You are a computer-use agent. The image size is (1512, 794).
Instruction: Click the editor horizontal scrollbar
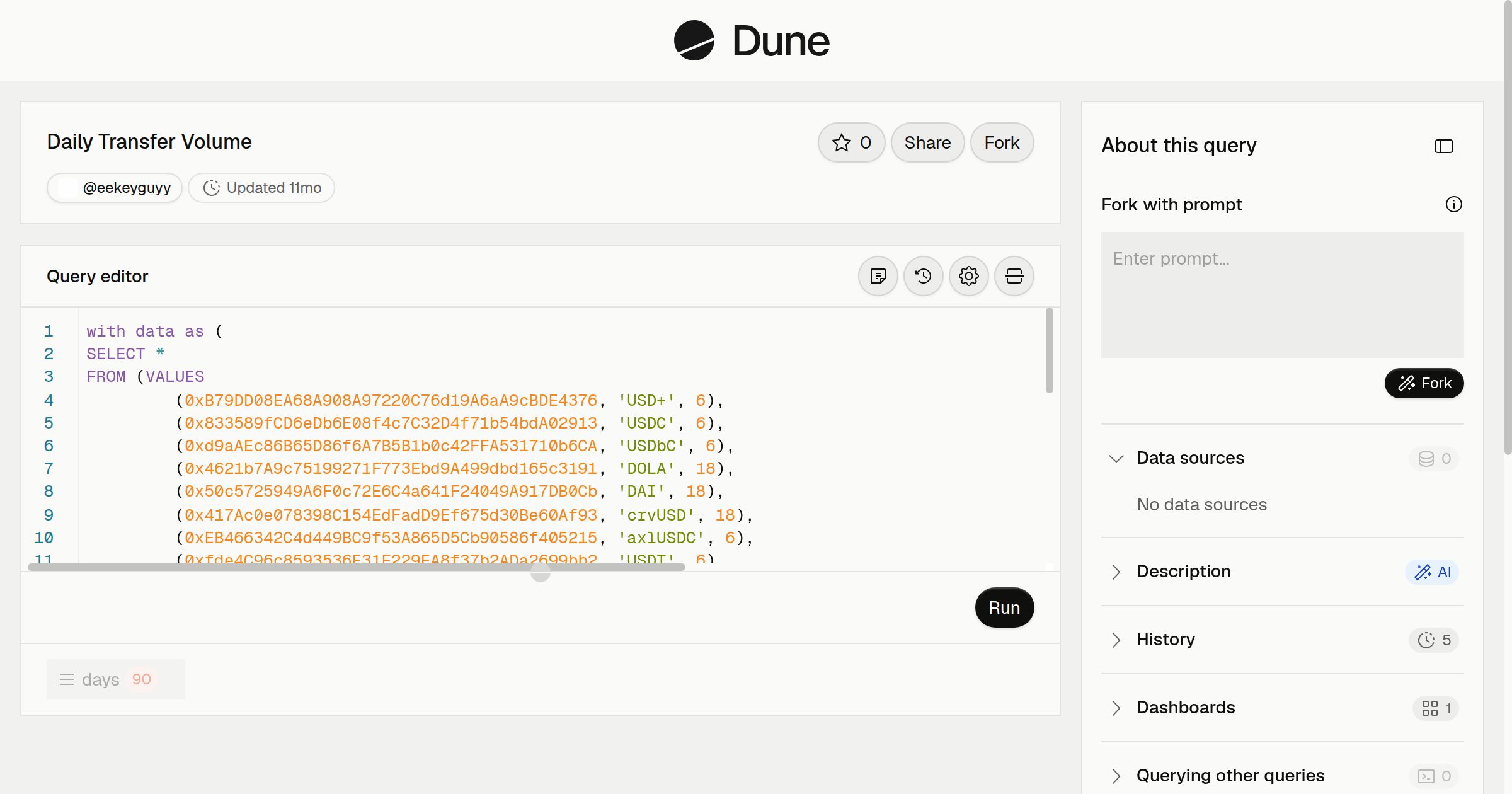pyautogui.click(x=357, y=567)
